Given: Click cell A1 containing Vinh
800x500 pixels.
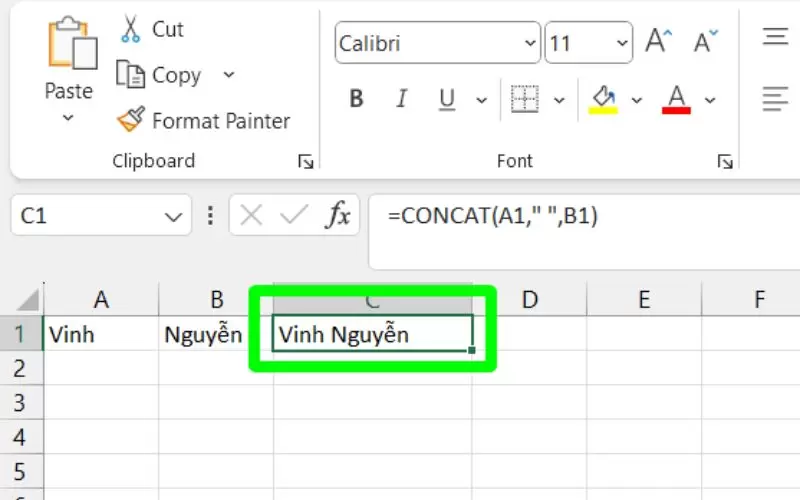Looking at the screenshot, I should pos(101,334).
